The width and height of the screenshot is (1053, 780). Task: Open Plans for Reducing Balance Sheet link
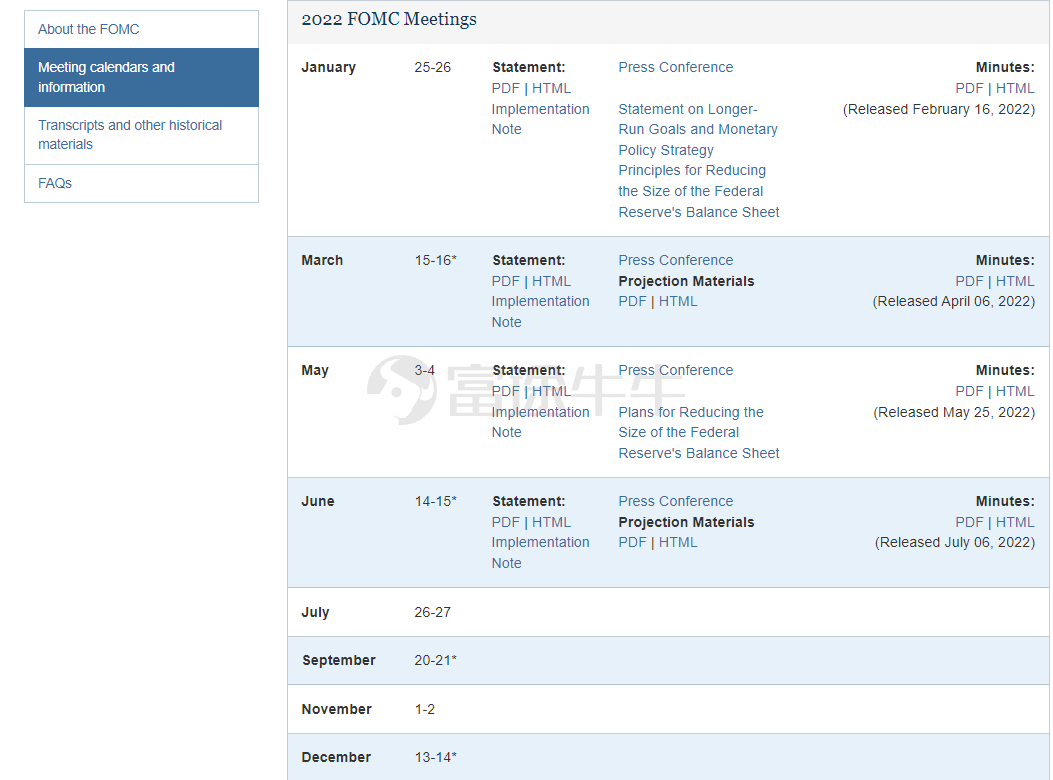[698, 433]
